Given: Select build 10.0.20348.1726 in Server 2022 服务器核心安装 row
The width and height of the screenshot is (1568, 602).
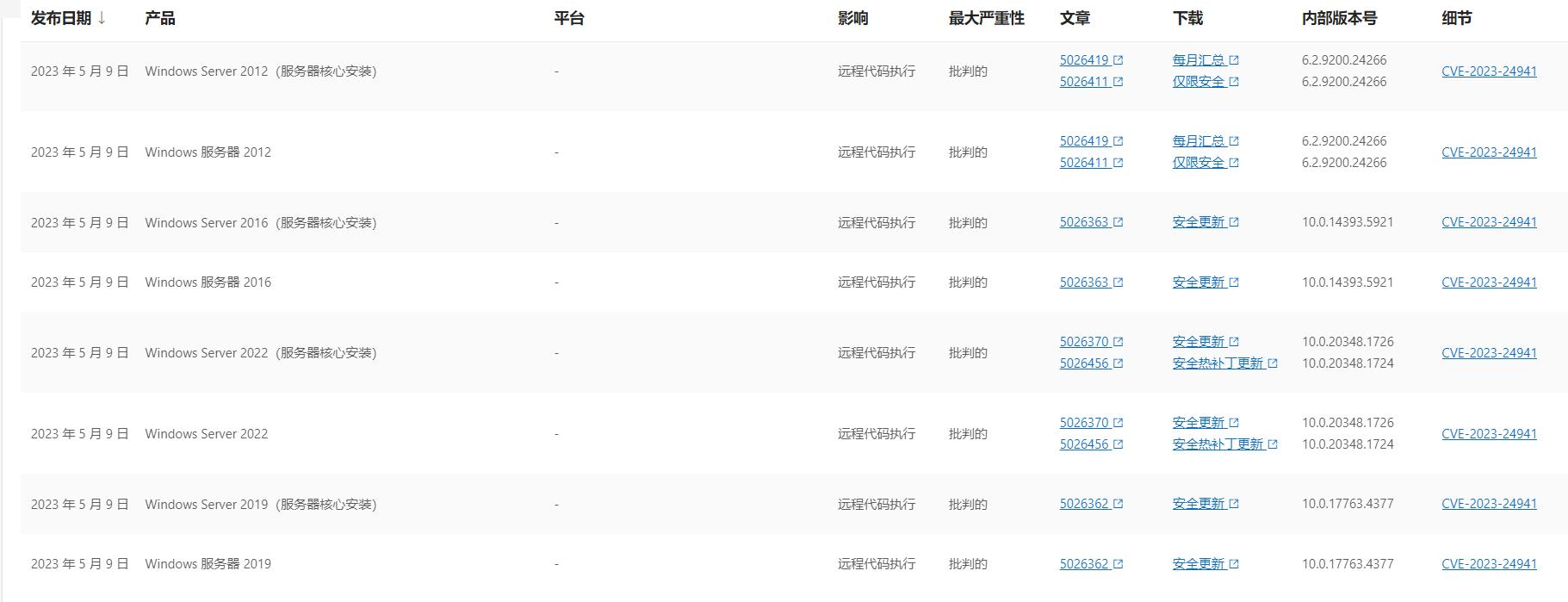Looking at the screenshot, I should tap(1348, 342).
